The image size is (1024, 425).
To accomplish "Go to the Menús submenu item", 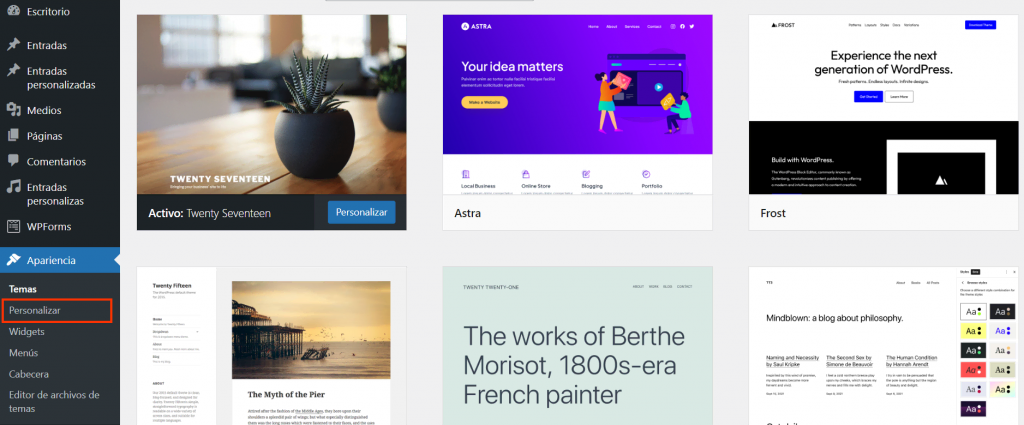I will click(24, 353).
